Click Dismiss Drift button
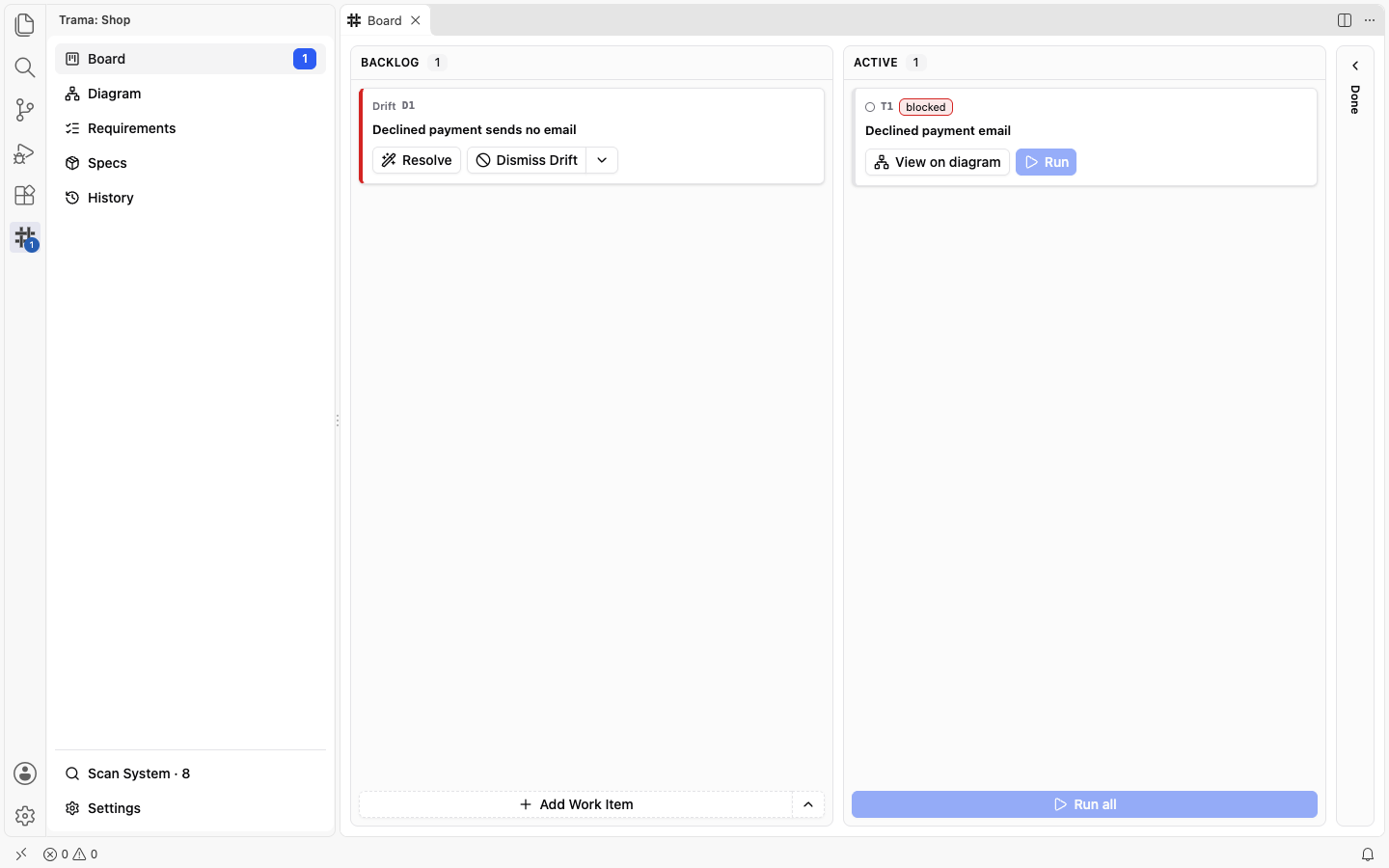 point(527,160)
